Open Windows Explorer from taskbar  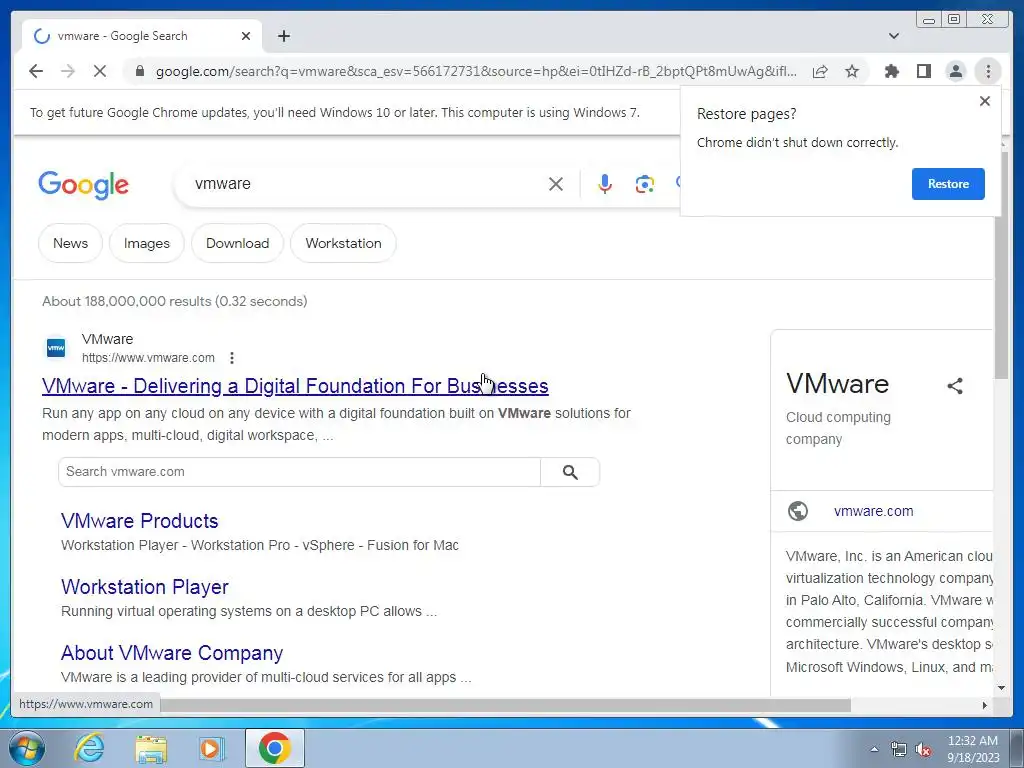151,748
